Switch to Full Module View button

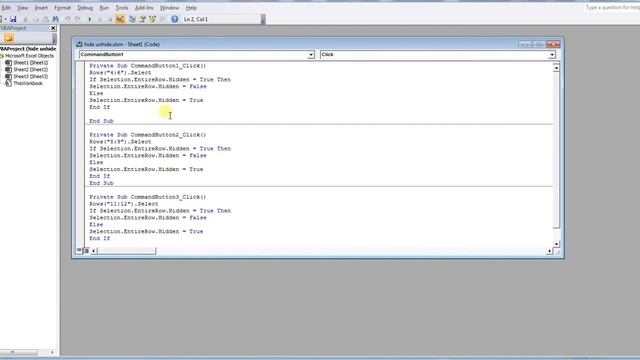coord(86,251)
